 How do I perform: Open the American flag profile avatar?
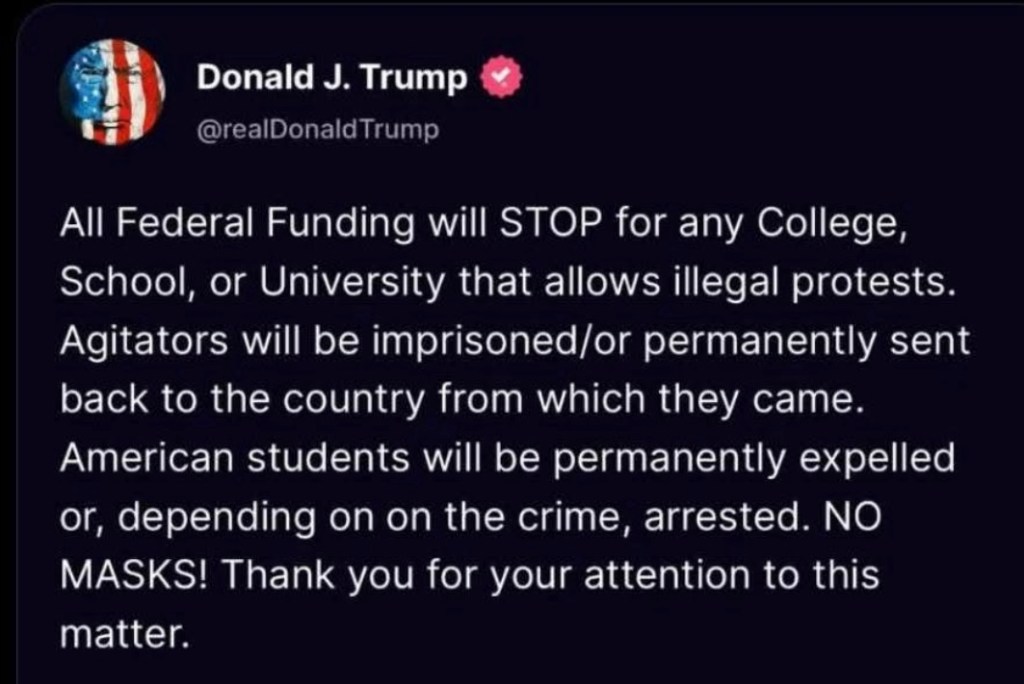pyautogui.click(x=112, y=93)
